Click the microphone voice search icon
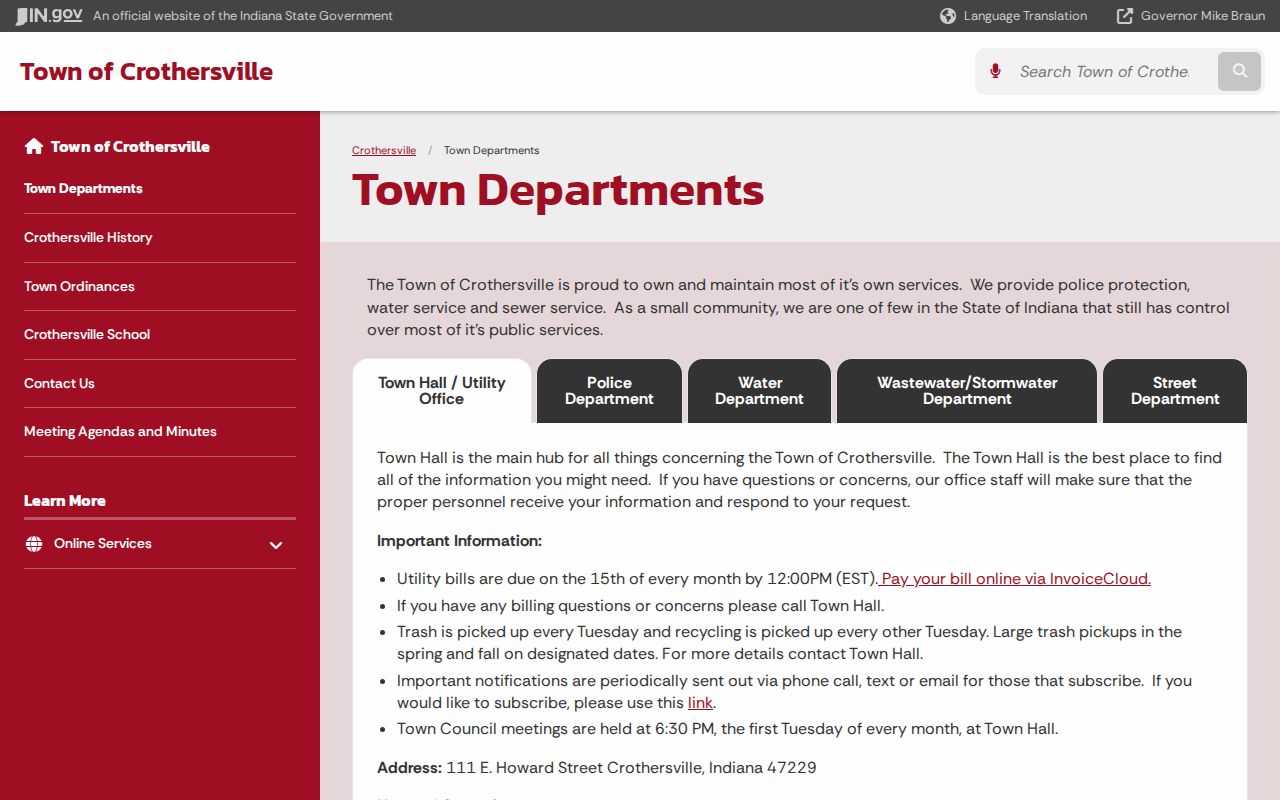This screenshot has height=800, width=1280. [995, 71]
